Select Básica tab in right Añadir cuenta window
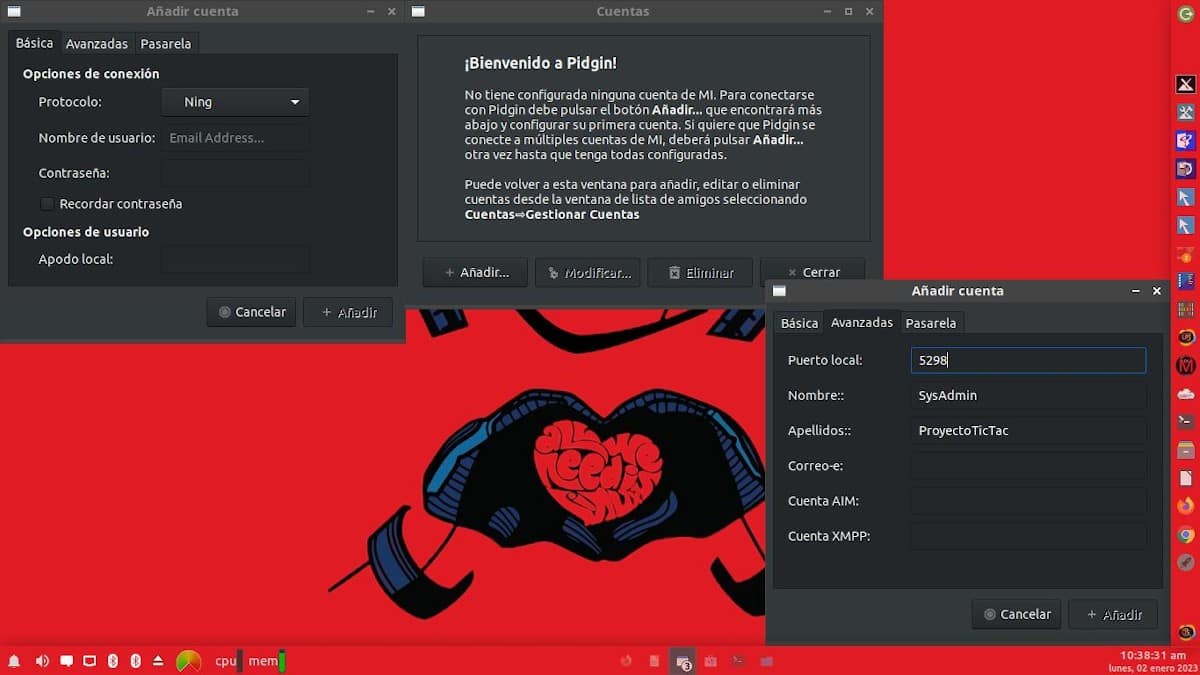This screenshot has width=1200, height=675. tap(799, 323)
